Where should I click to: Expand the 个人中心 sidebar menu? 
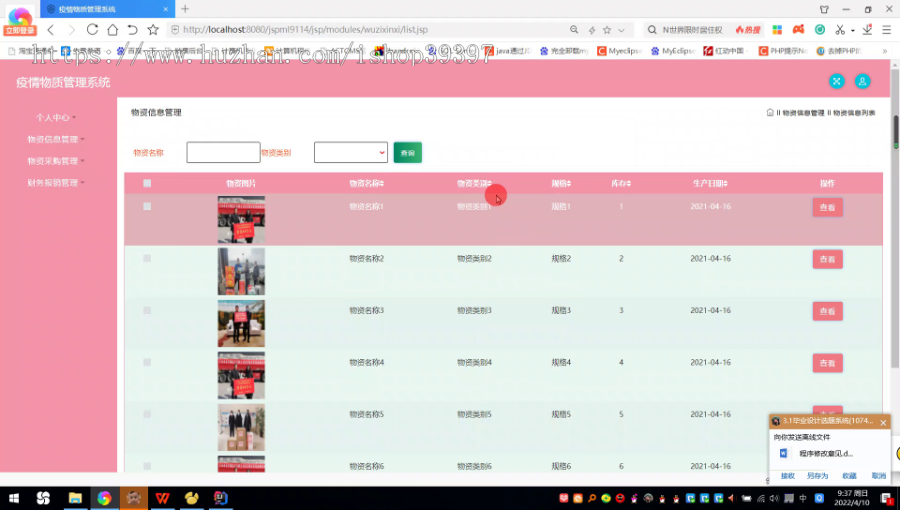(x=56, y=118)
